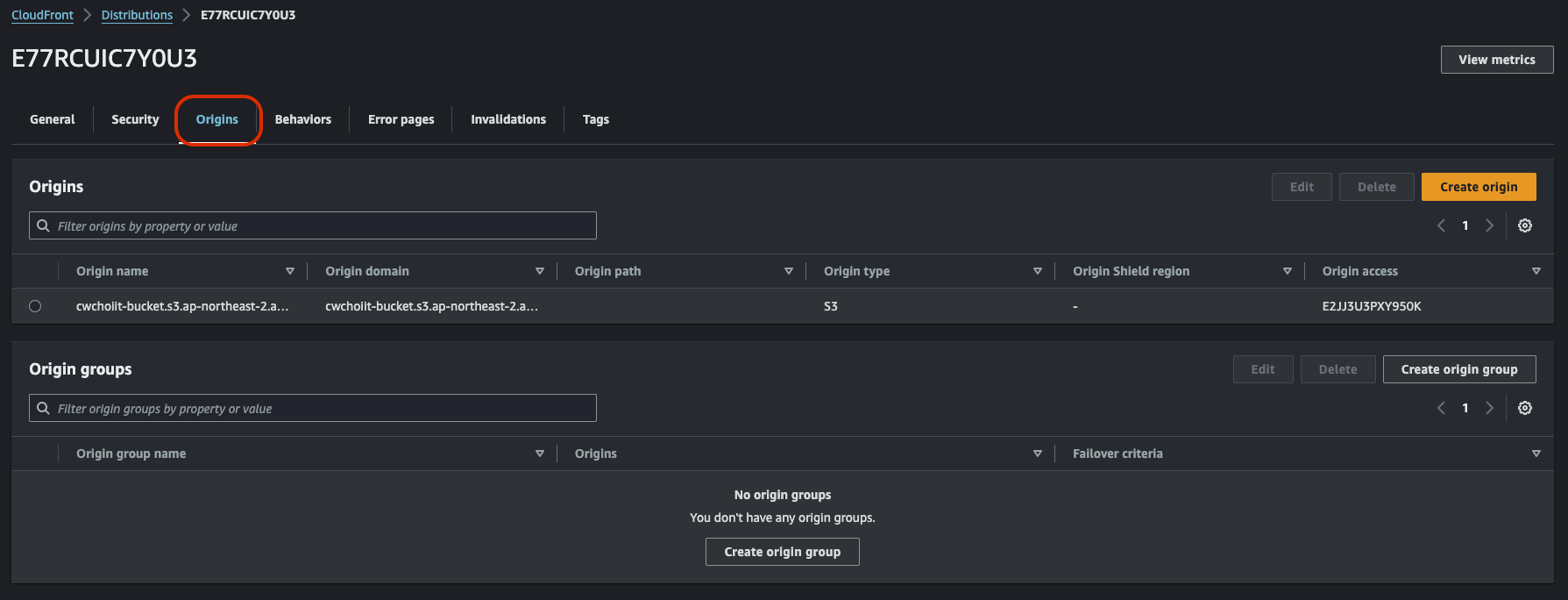The height and width of the screenshot is (600, 1568).
Task: Open Origin groups table preferences gear
Action: point(1525,408)
